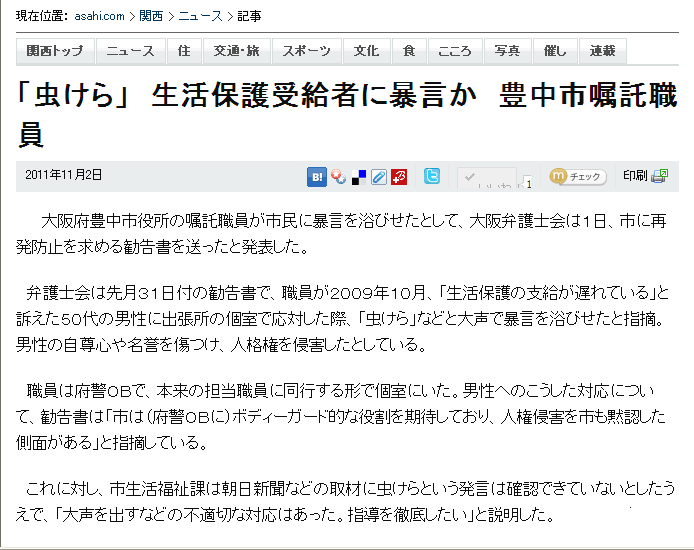Select the 連載 tab
694x550 pixels.
click(x=602, y=51)
